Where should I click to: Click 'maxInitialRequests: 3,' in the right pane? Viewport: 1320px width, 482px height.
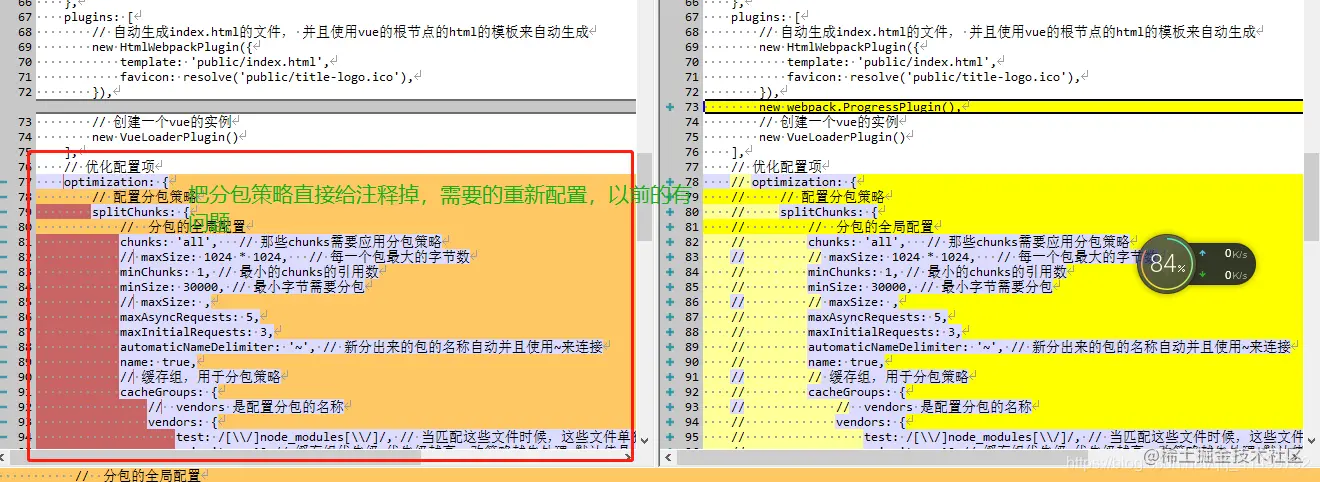(x=885, y=332)
